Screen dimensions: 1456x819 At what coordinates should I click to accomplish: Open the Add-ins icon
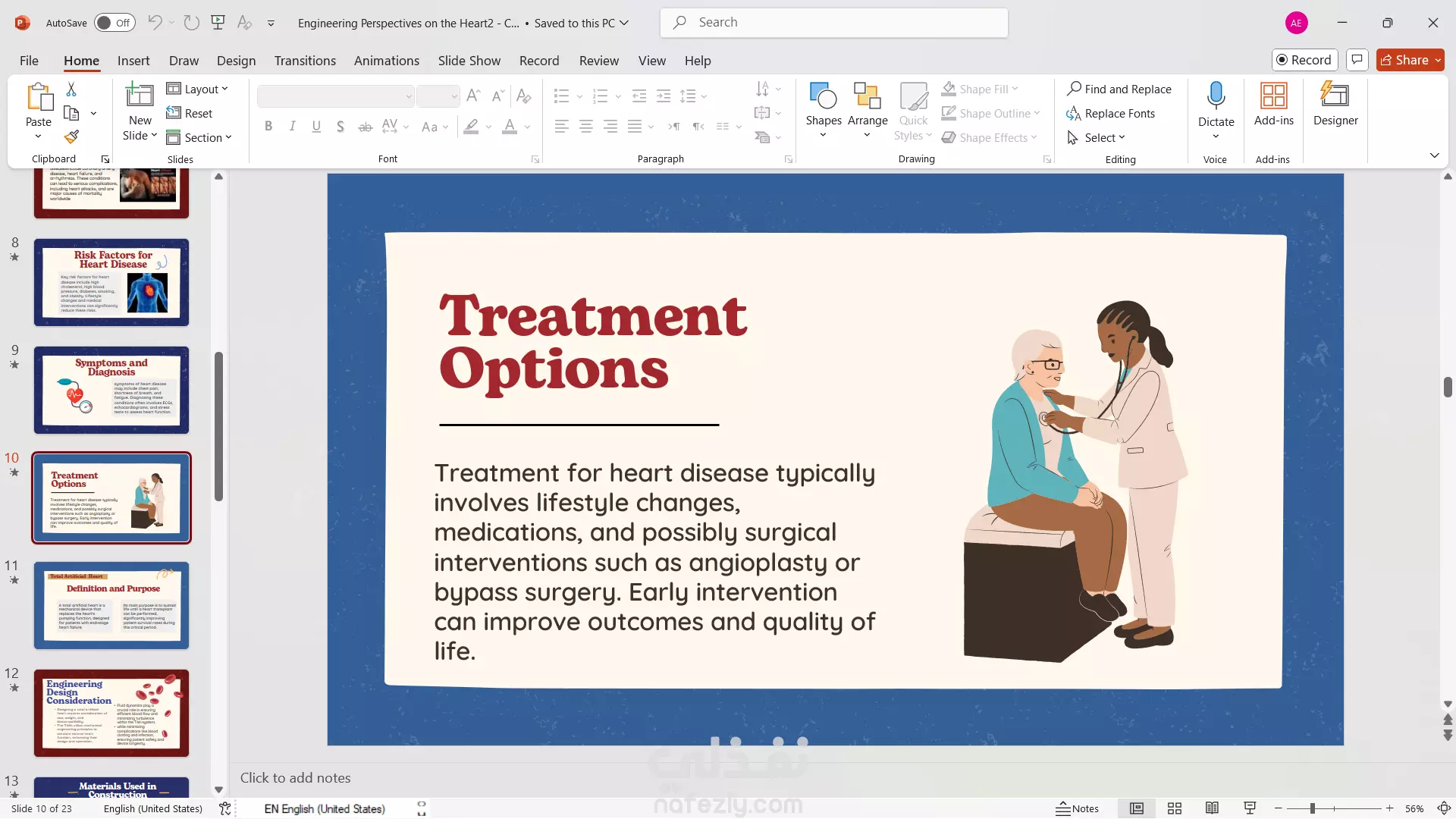[1274, 96]
